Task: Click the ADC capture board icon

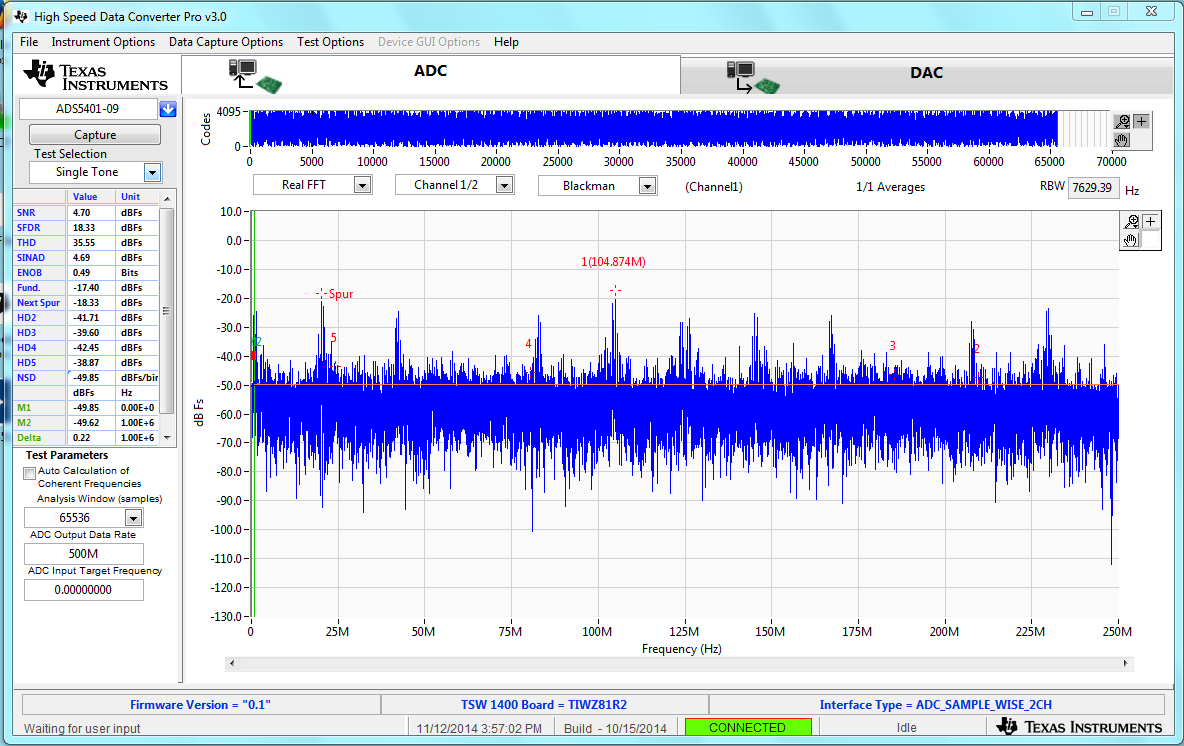Action: 254,76
